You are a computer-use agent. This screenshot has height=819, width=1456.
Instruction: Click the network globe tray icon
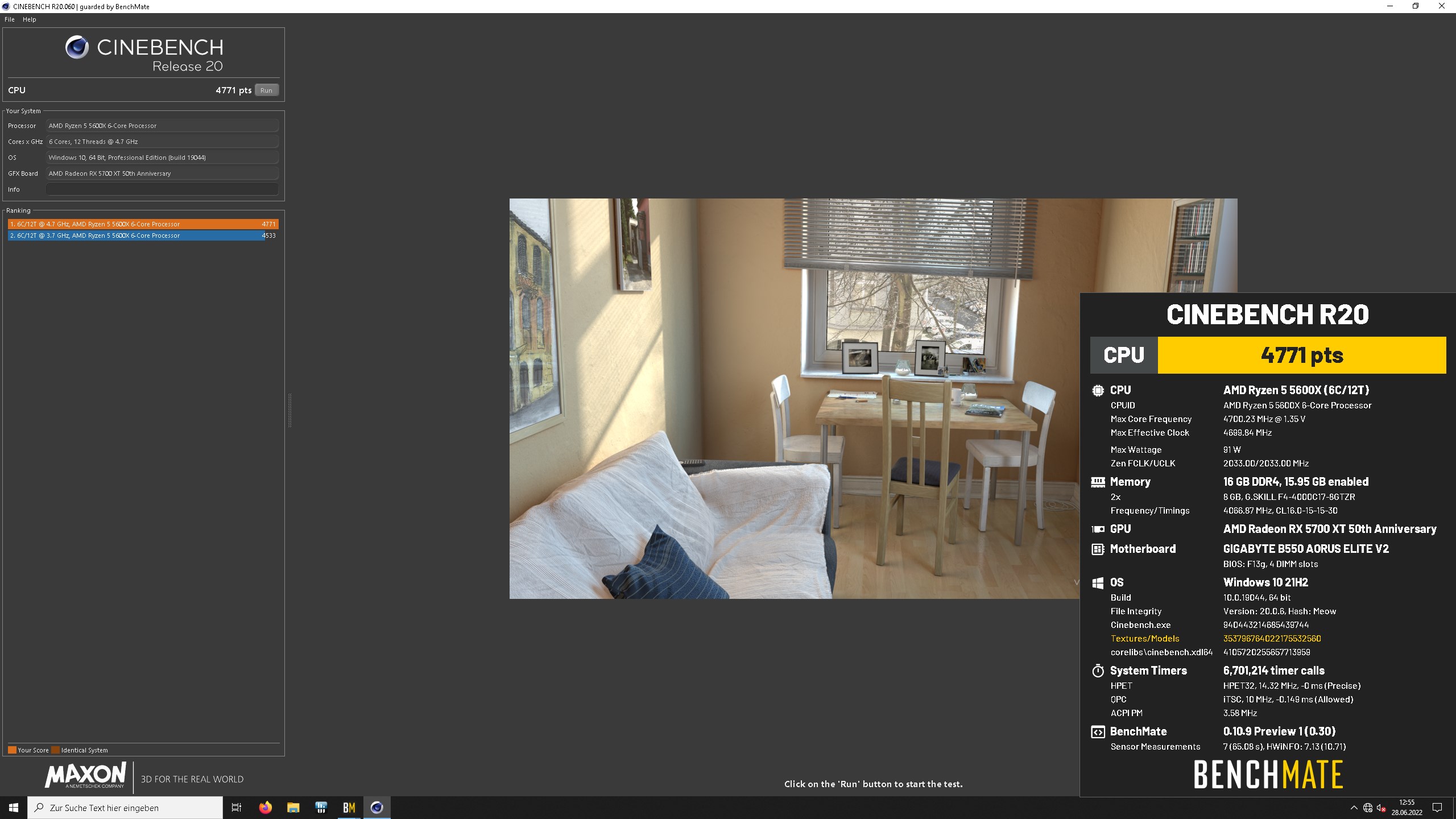1368,808
